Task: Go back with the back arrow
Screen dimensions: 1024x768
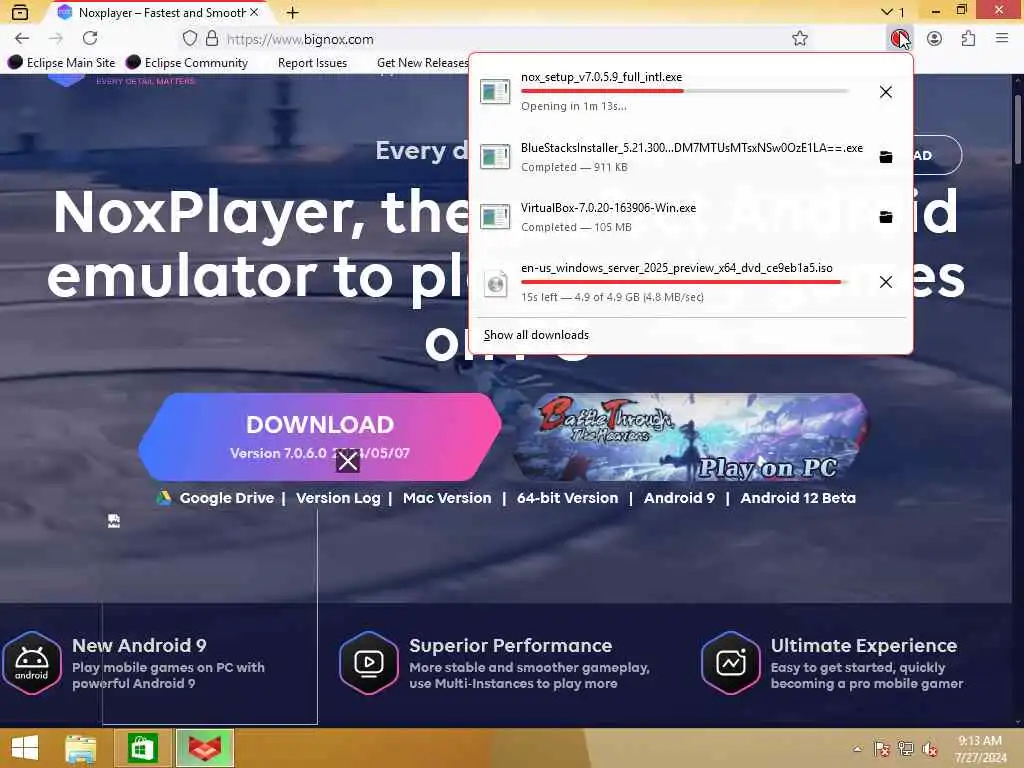Action: (x=22, y=39)
